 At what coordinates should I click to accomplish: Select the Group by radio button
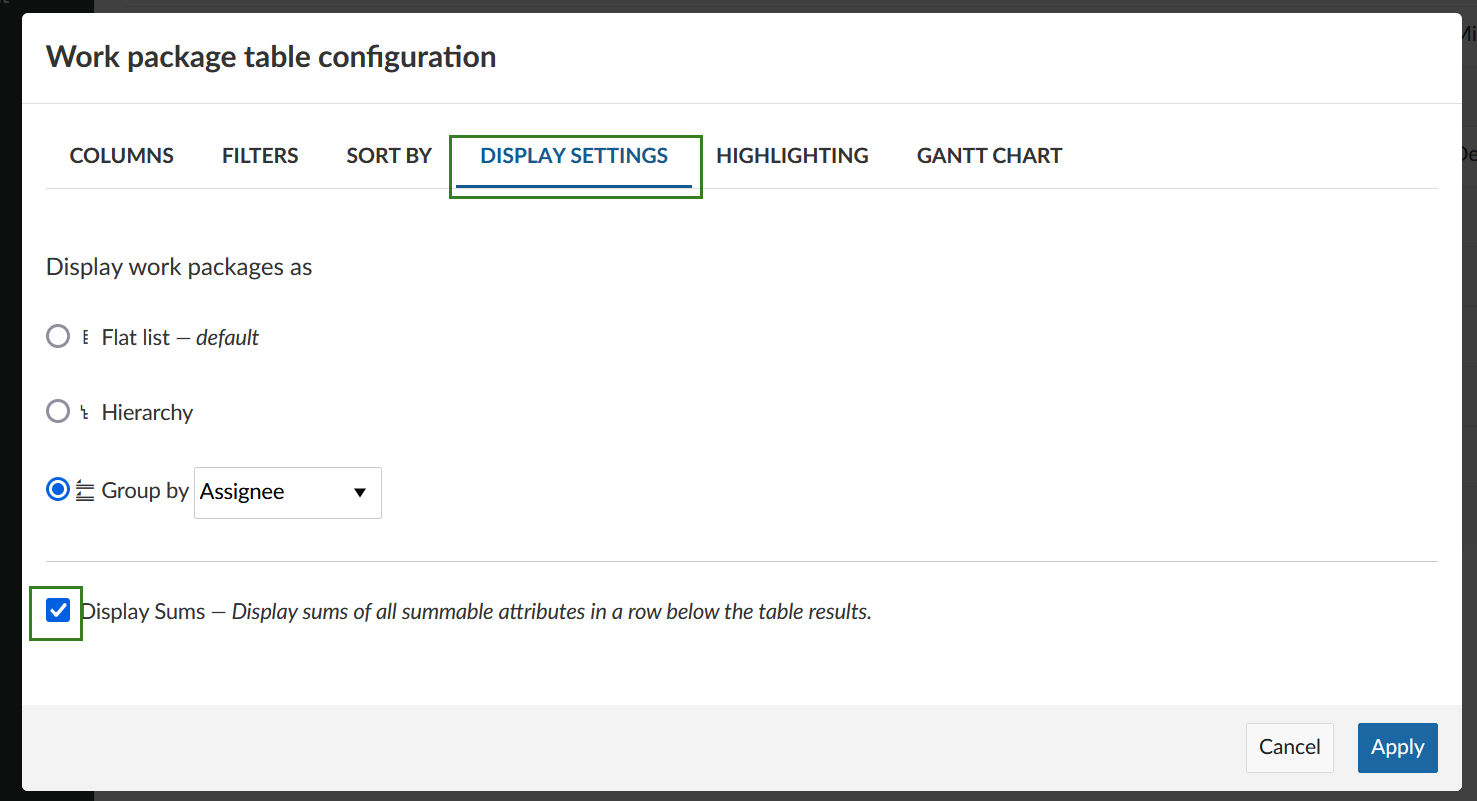[x=58, y=490]
